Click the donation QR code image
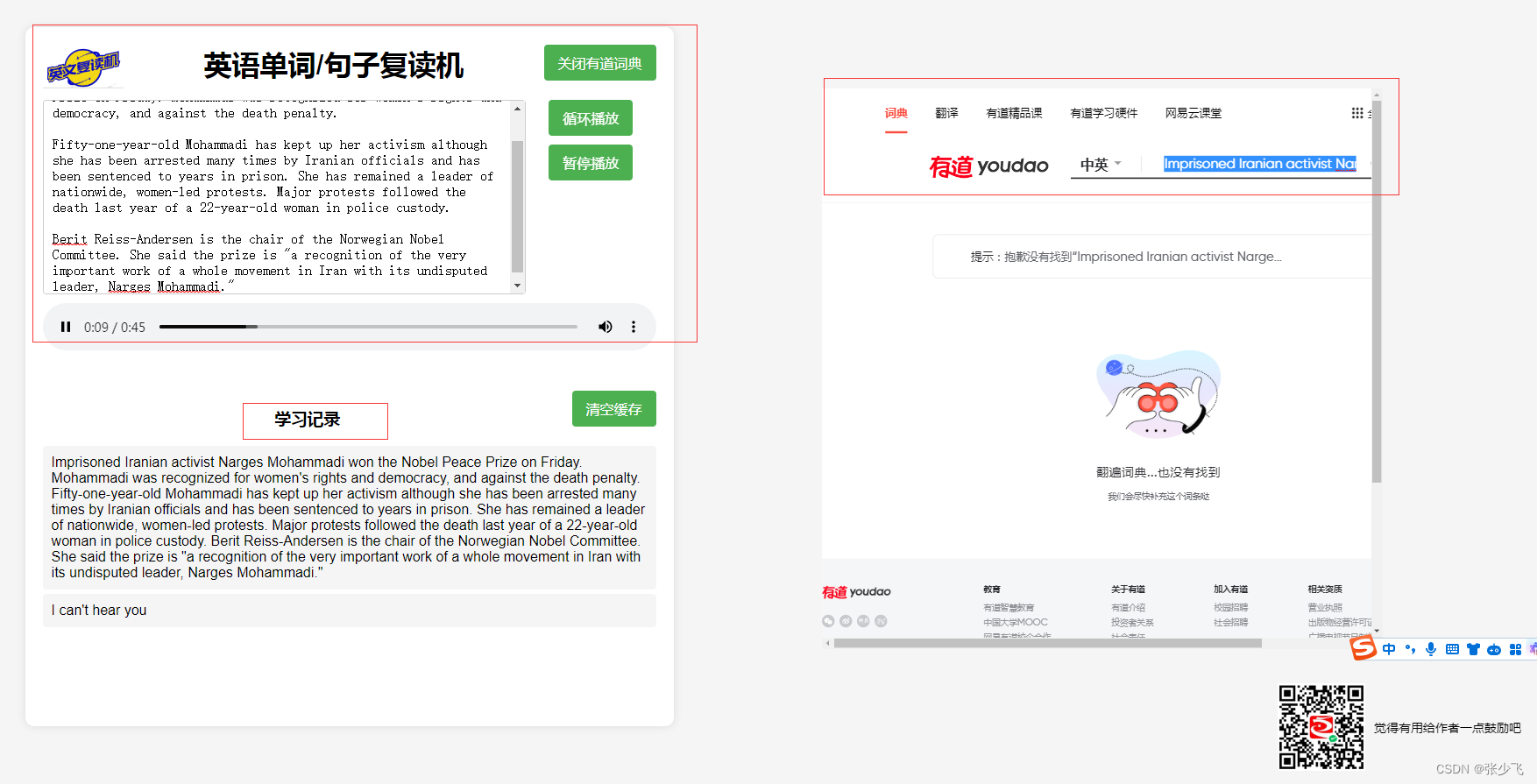This screenshot has height=784, width=1537. coord(1321,727)
